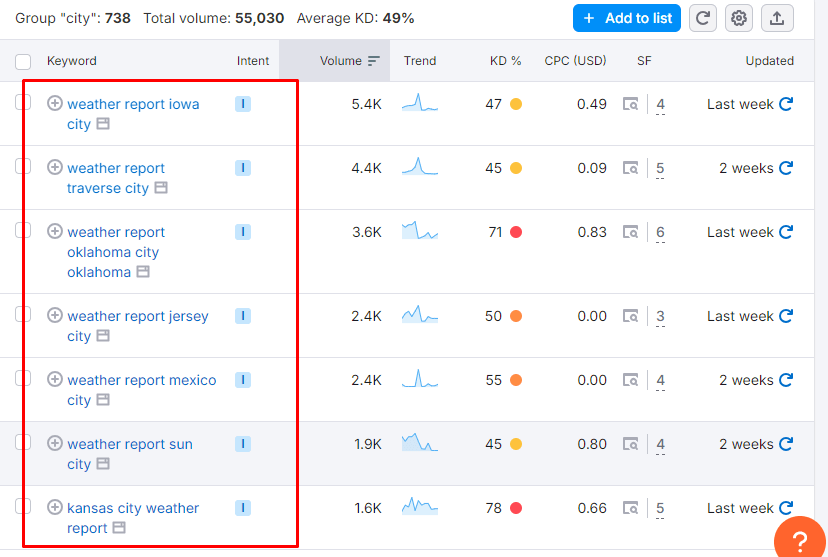Image resolution: width=828 pixels, height=557 pixels.
Task: Sort by the Updated column header
Action: tap(769, 61)
